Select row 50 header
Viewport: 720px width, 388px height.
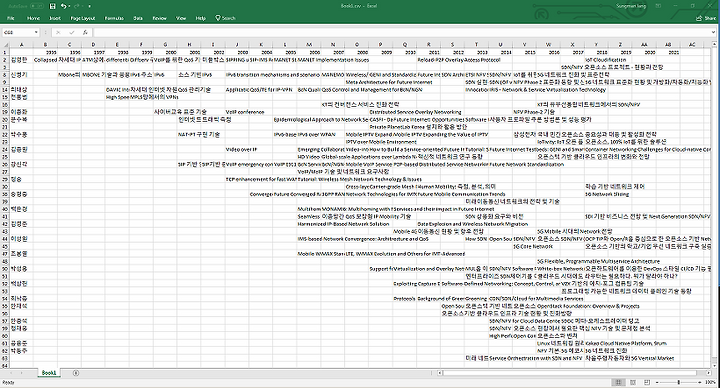[x=5, y=269]
